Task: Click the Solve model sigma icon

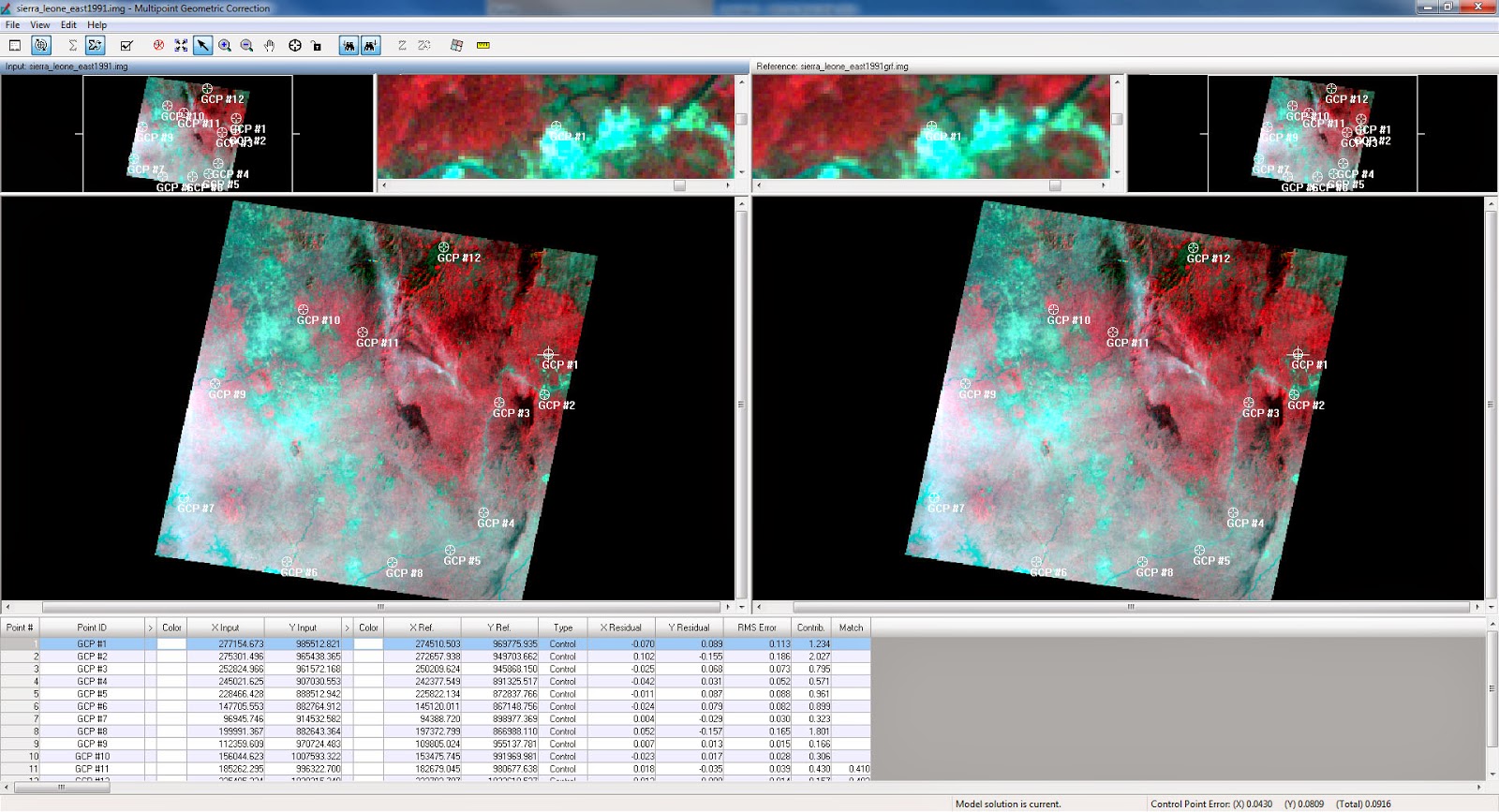Action: coord(72,45)
